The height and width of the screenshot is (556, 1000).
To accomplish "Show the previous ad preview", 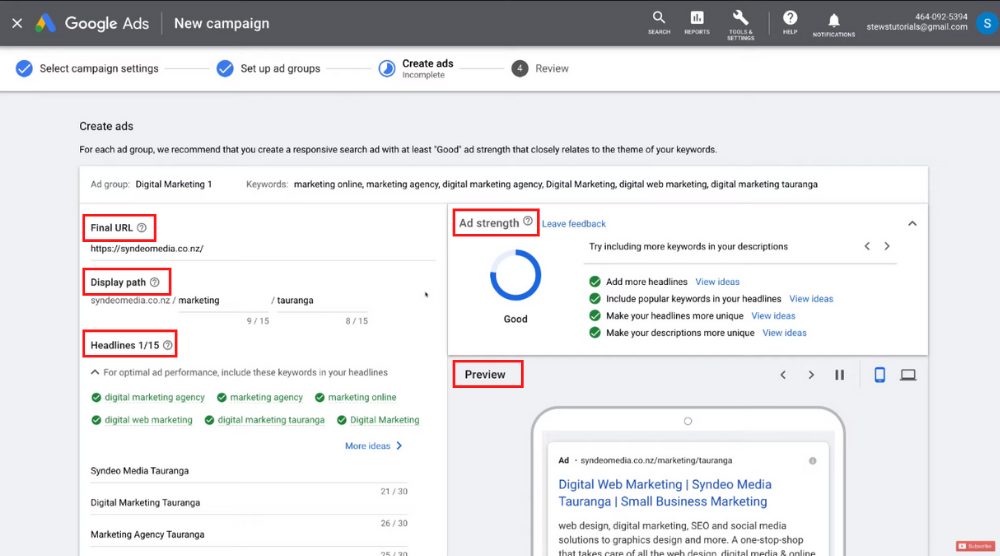I will coord(783,375).
